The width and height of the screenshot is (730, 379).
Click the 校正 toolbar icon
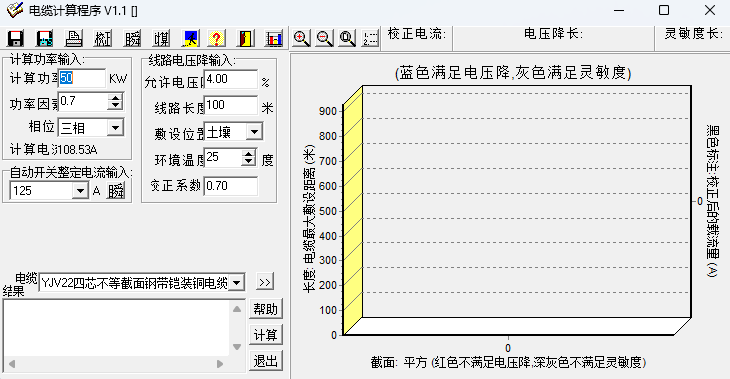coord(103,38)
